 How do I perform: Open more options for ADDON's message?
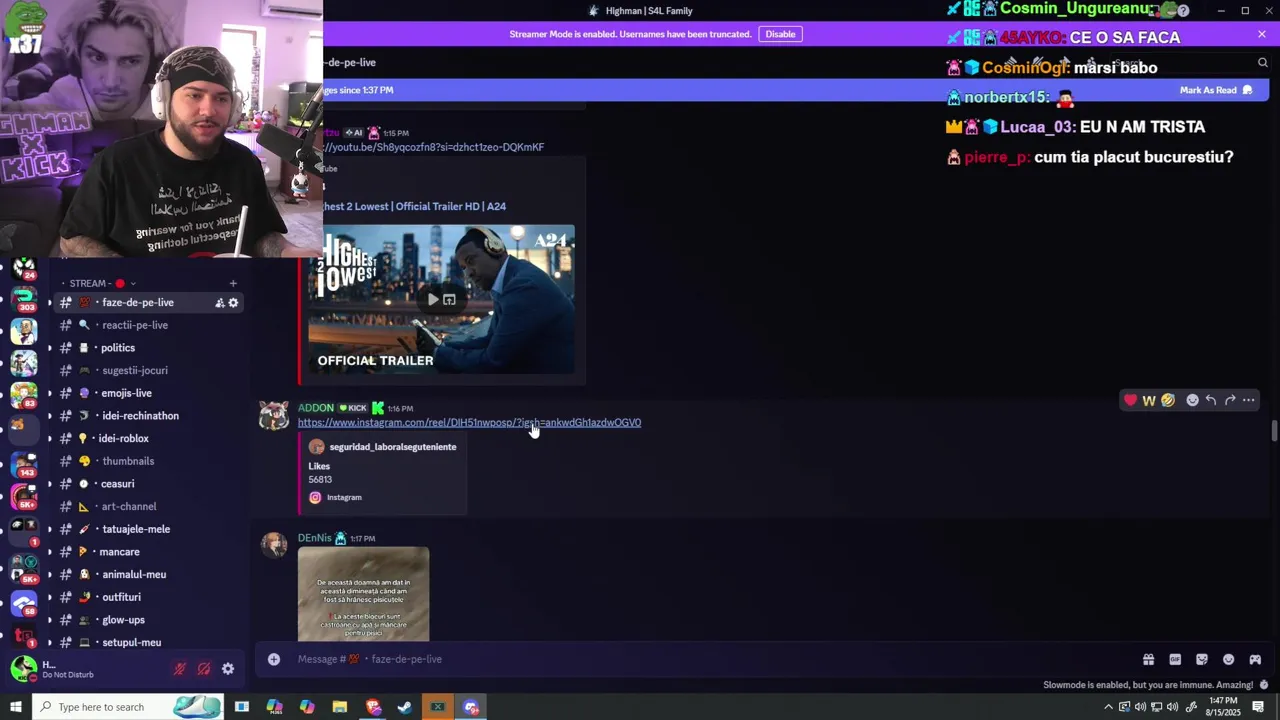(1249, 400)
